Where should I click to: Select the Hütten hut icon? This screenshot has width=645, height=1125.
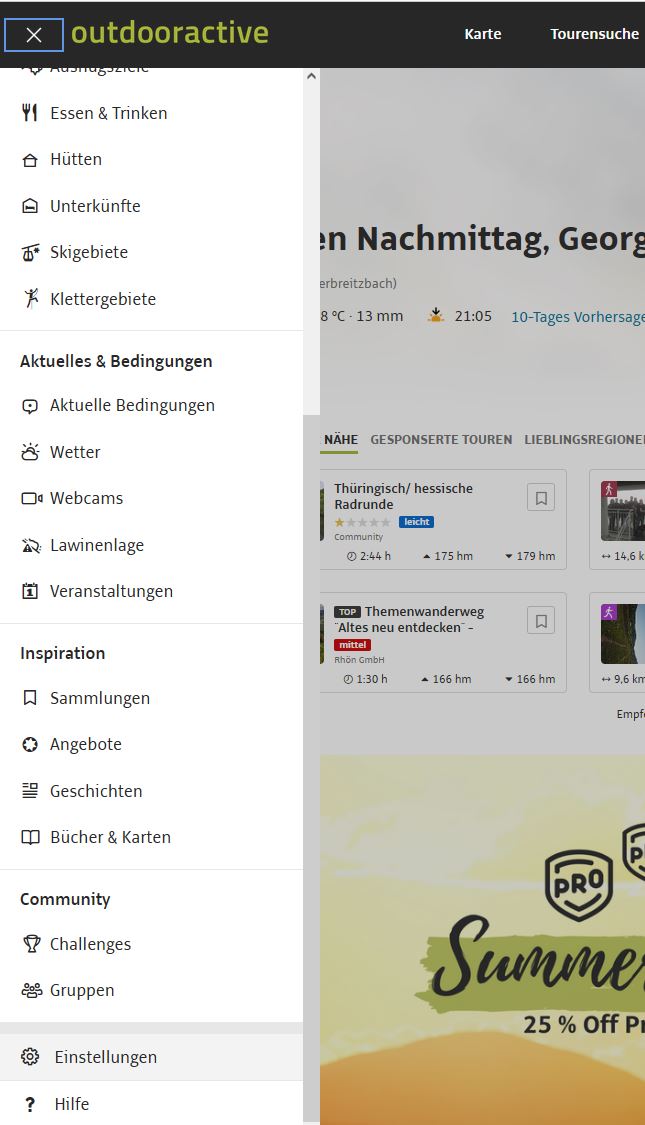point(30,160)
